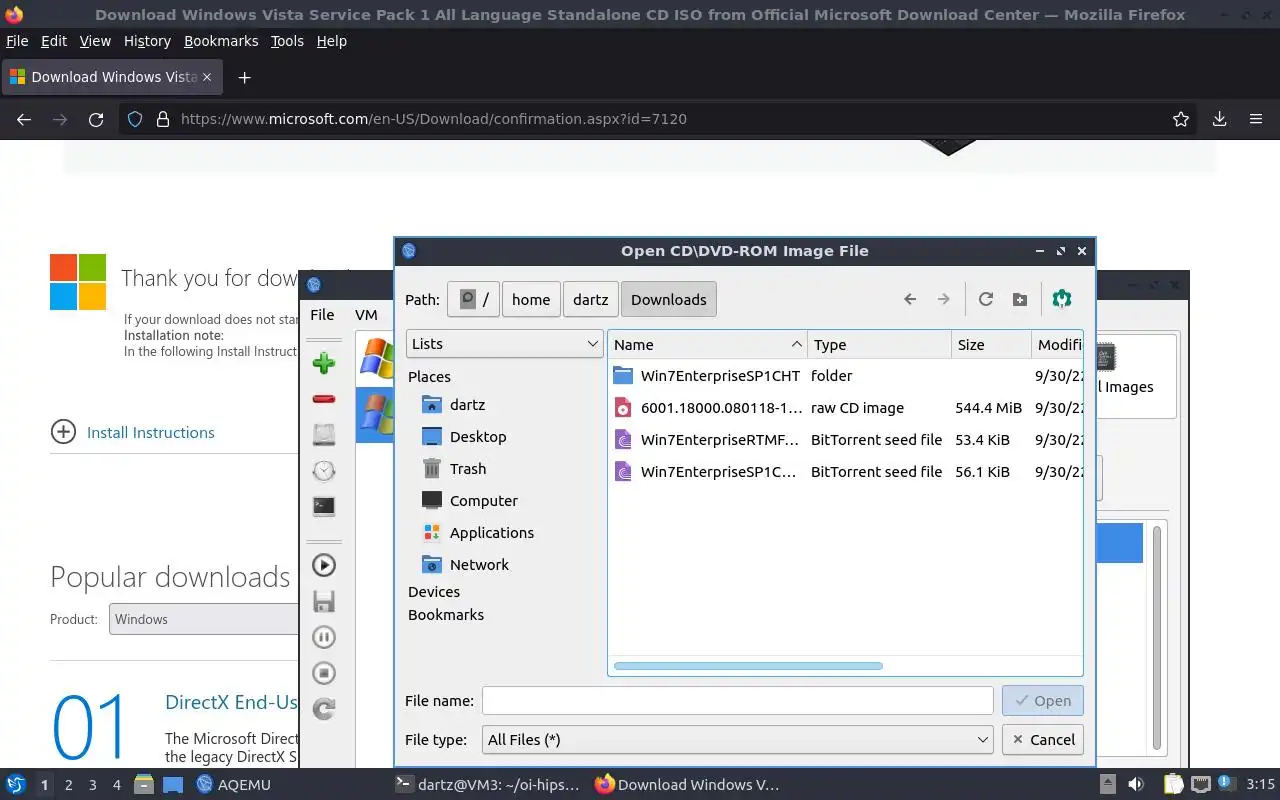Select the Win7EnterpriseSP1CHT folder row
This screenshot has height=800, width=1280.
point(845,376)
